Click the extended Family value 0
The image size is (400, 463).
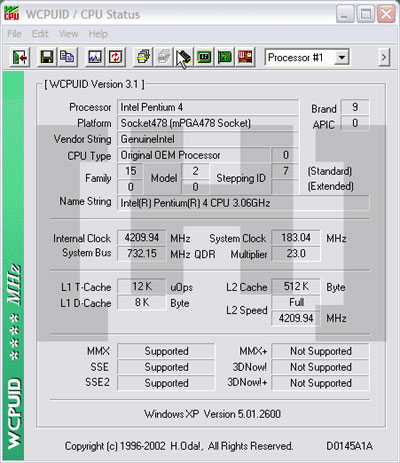click(x=130, y=187)
